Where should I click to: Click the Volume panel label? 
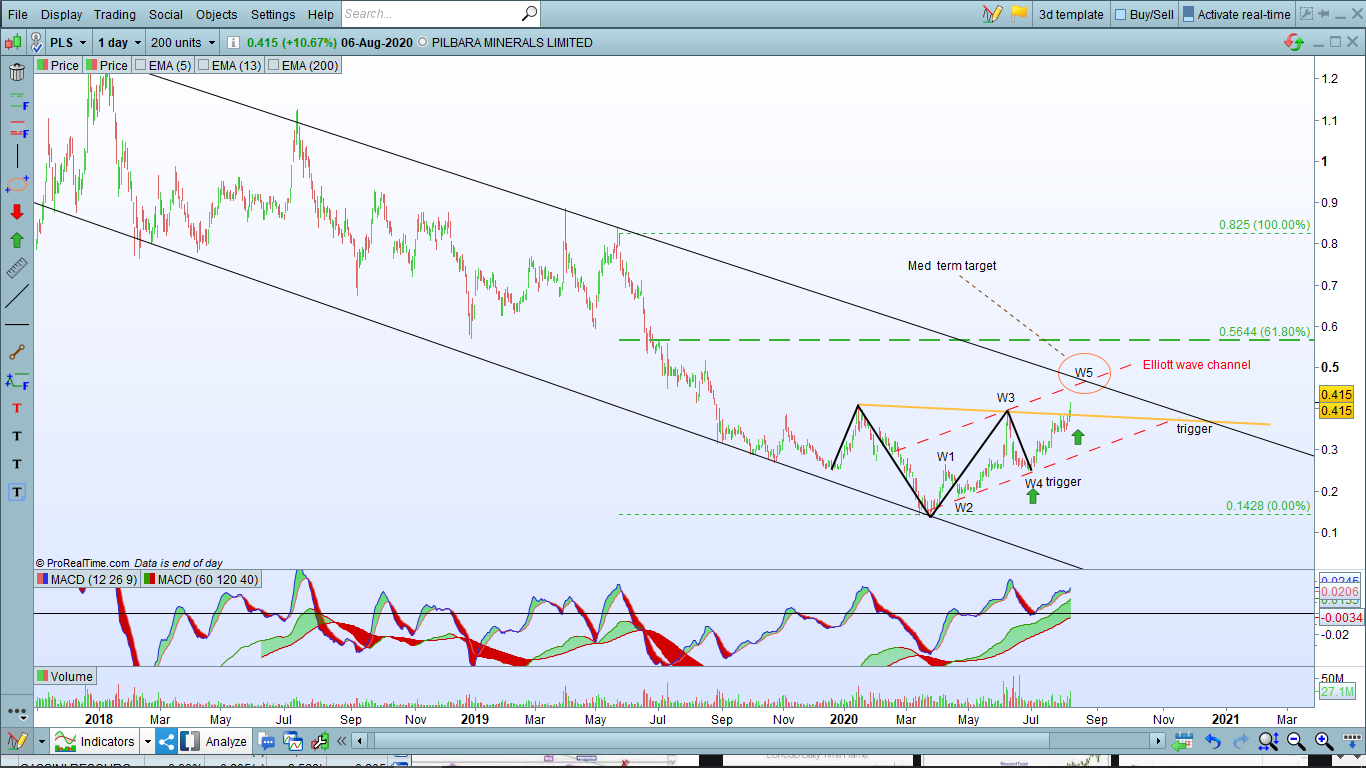(x=65, y=676)
